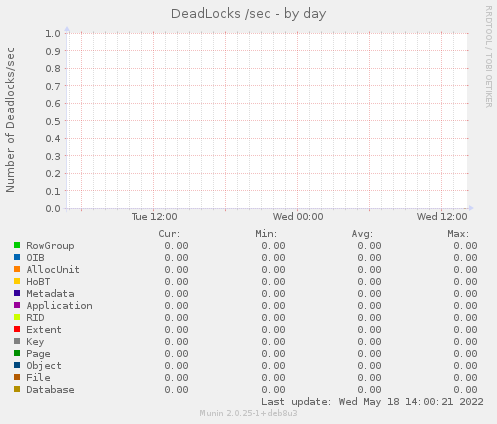The image size is (497, 424).
Task: Click the HoBT yellow legend swatch
Action: (x=17, y=281)
